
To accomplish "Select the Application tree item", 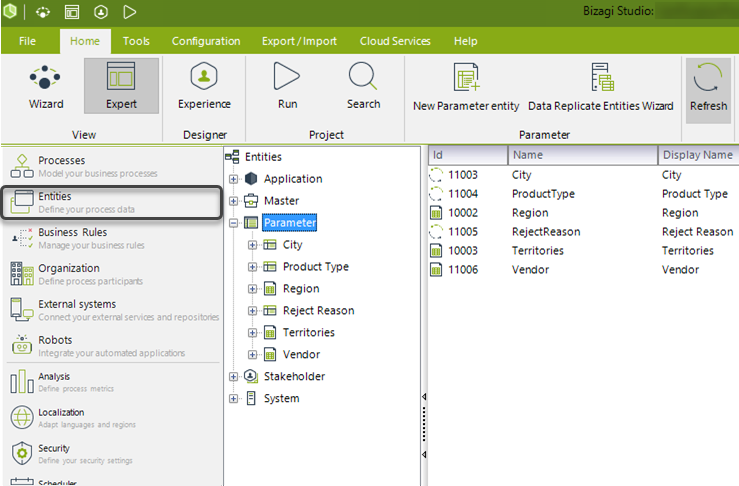I will 293,179.
